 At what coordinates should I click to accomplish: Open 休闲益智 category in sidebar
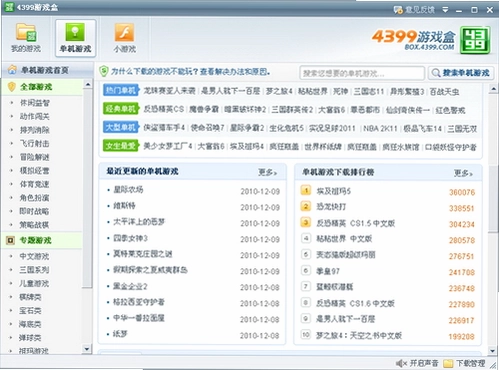tap(34, 103)
